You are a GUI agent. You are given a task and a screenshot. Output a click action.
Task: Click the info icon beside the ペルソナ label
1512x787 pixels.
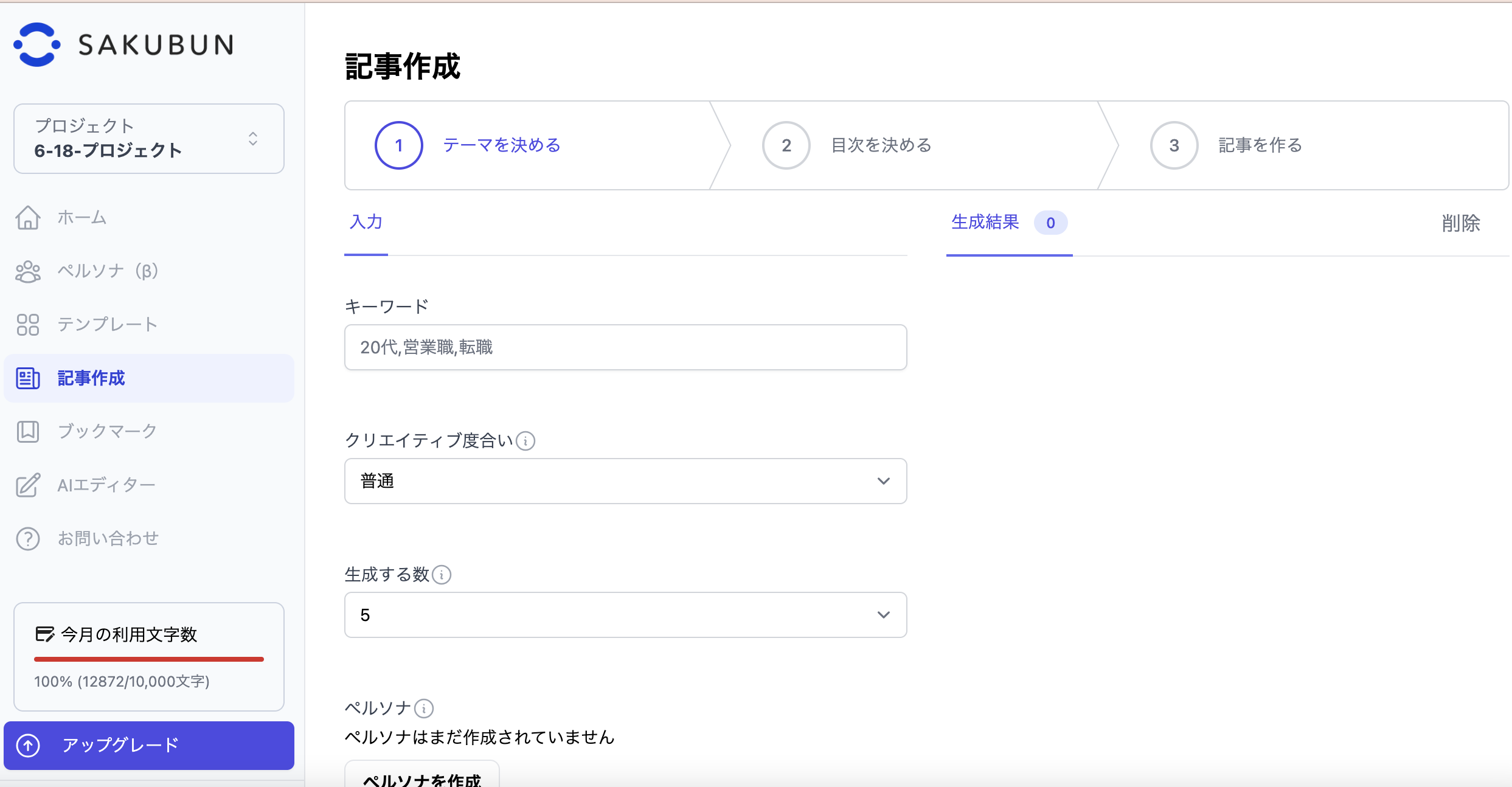click(x=424, y=708)
